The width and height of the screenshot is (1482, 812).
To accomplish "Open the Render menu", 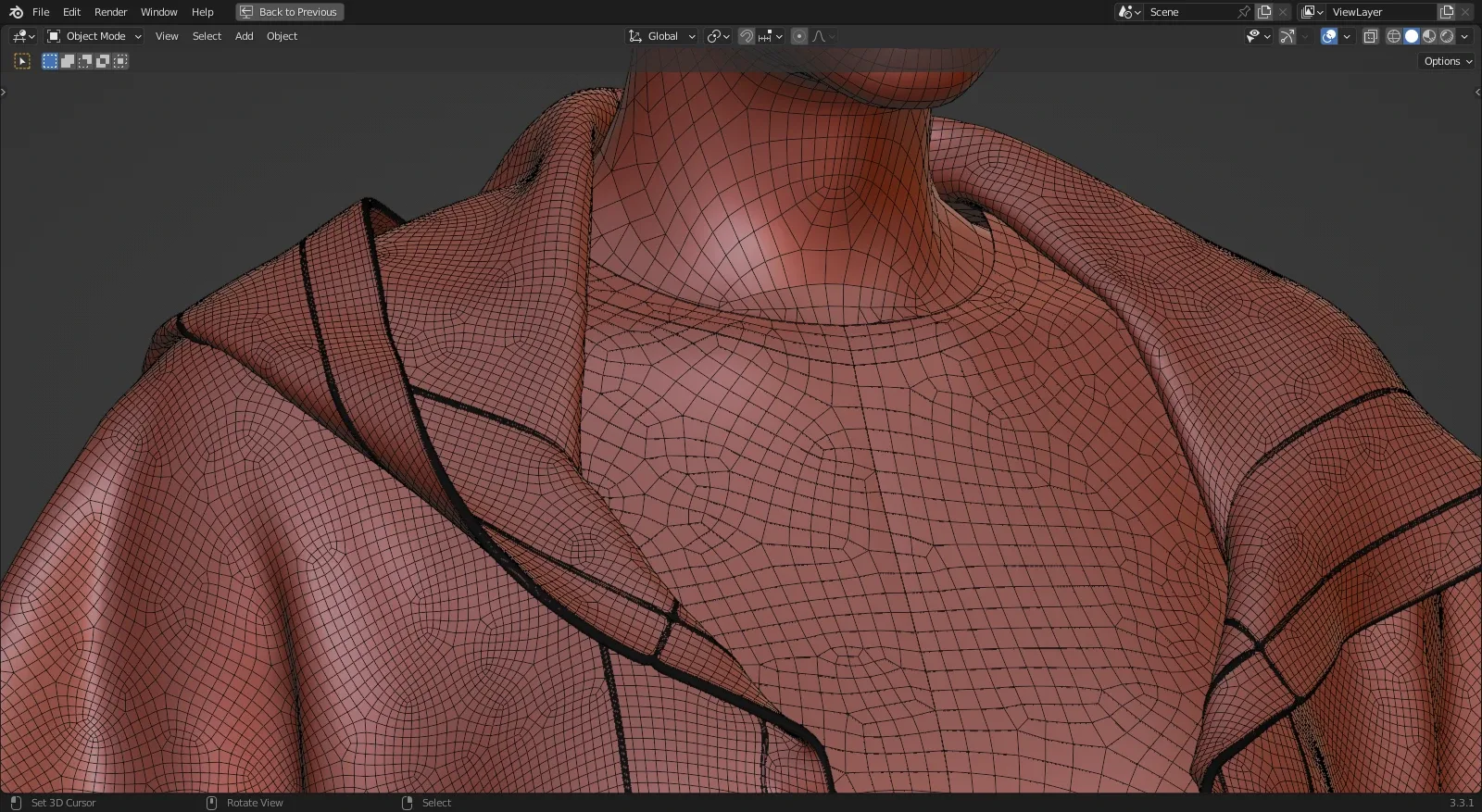I will 110,12.
